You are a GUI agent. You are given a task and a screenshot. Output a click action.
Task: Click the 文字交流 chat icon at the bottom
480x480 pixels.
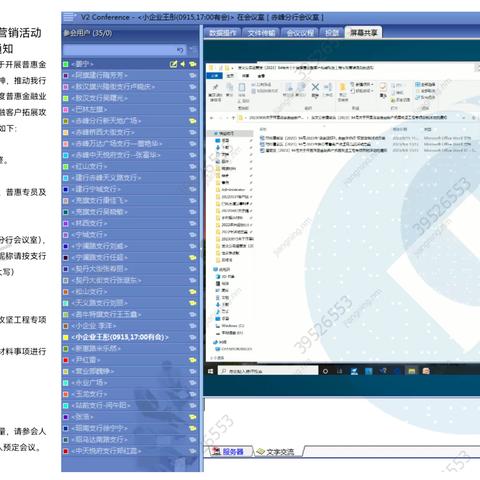pyautogui.click(x=261, y=452)
